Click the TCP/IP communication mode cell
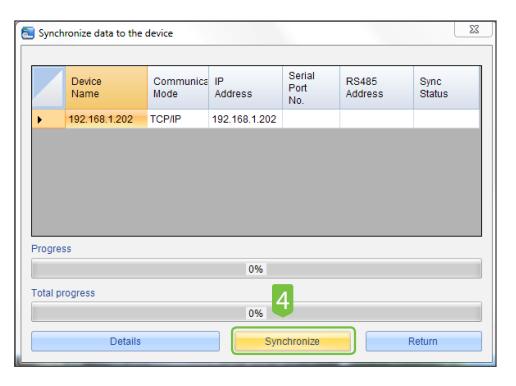The width and height of the screenshot is (516, 386). [178, 119]
